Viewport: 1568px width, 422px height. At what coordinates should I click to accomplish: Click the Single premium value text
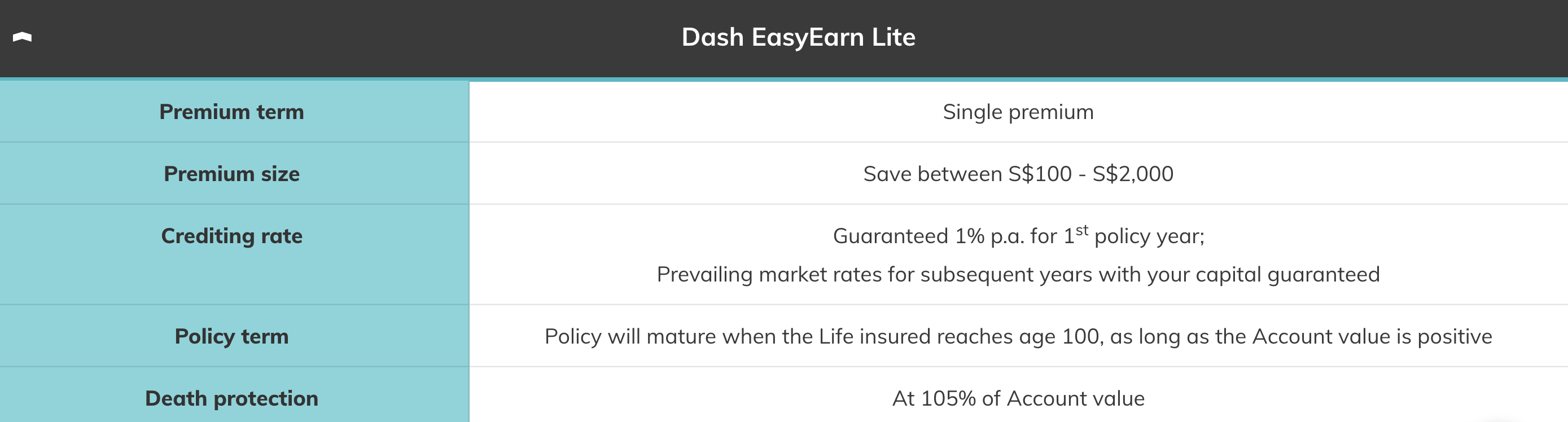coord(1018,112)
